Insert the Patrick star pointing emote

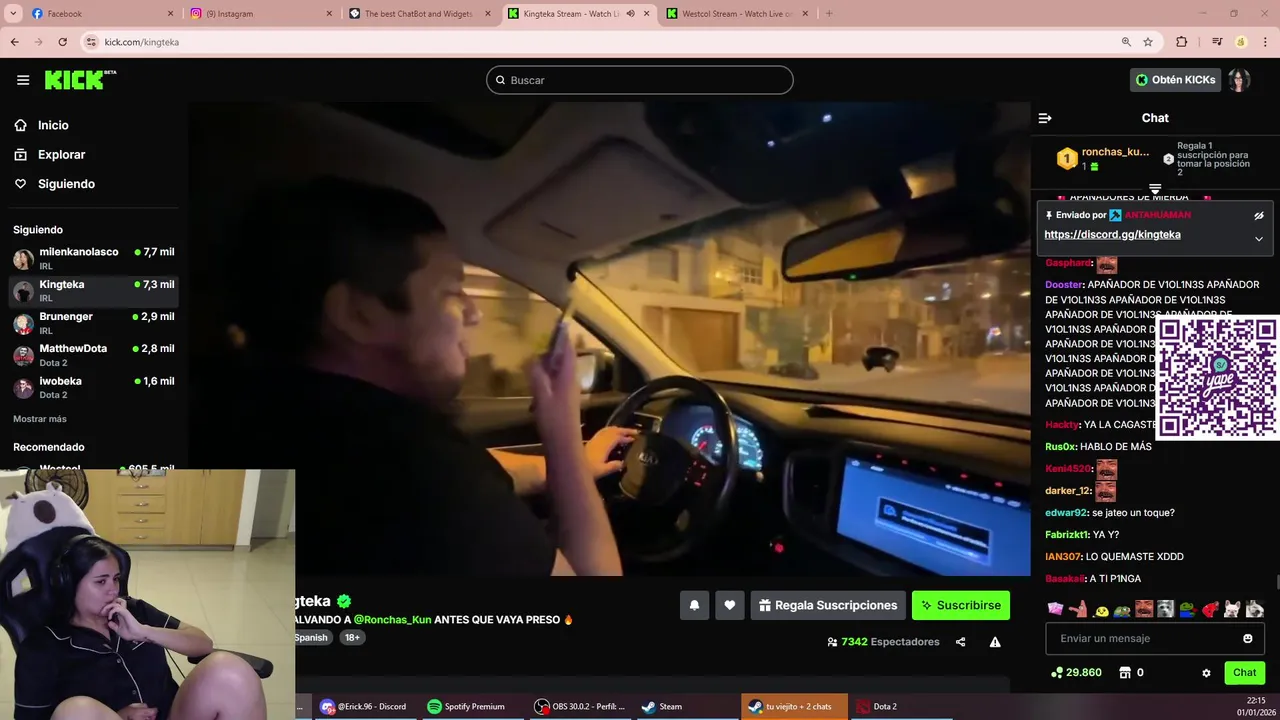(x=1077, y=609)
